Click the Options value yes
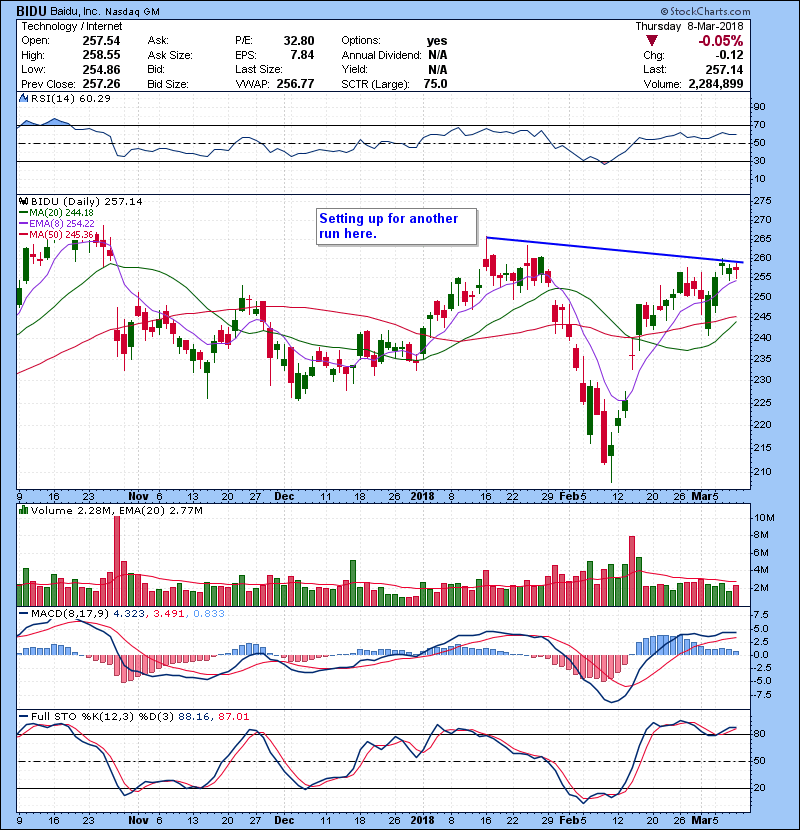This screenshot has width=800, height=830. (437, 41)
